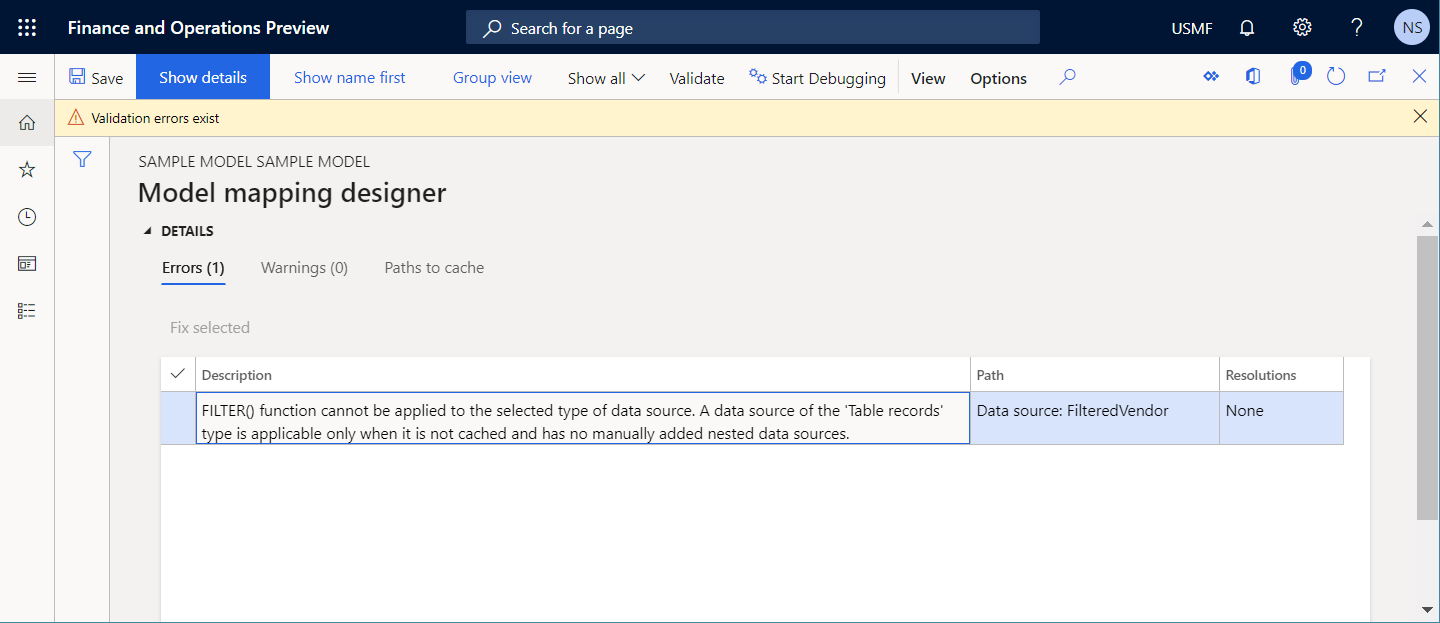Open the Show all dropdown
Viewport: 1440px width, 623px height.
point(605,77)
